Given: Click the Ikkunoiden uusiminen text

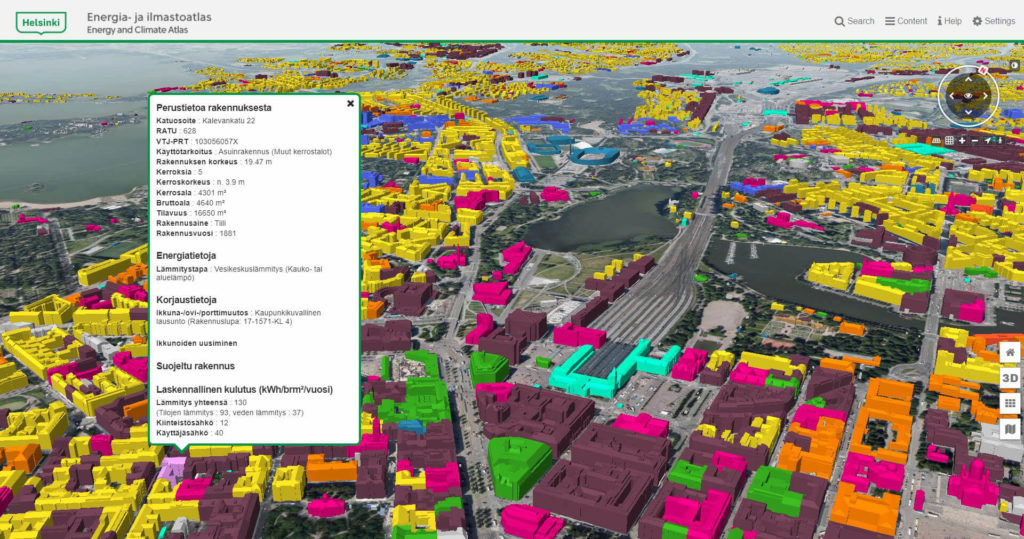Looking at the screenshot, I should tap(197, 343).
